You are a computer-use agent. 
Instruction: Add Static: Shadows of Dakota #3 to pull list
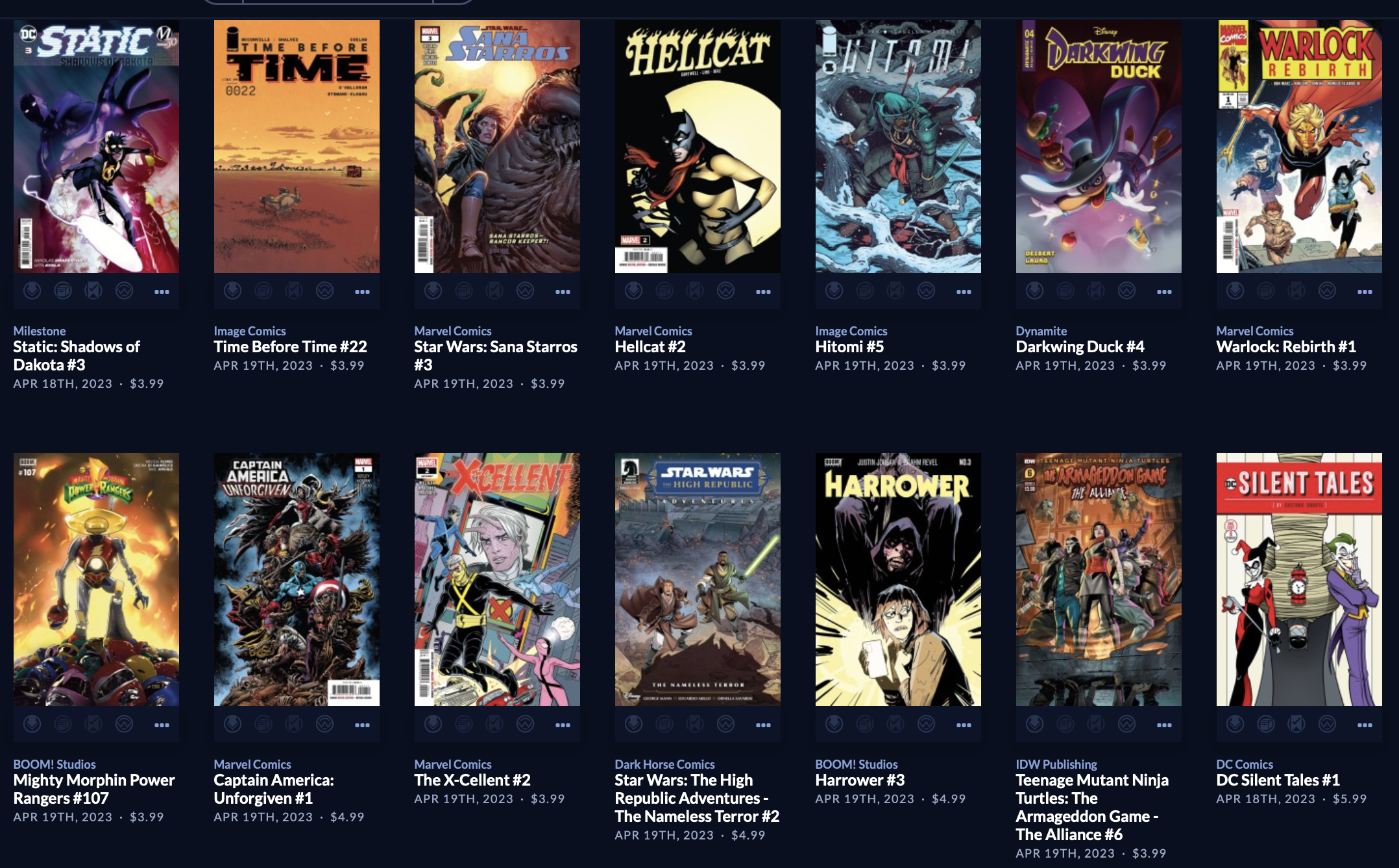(32, 291)
